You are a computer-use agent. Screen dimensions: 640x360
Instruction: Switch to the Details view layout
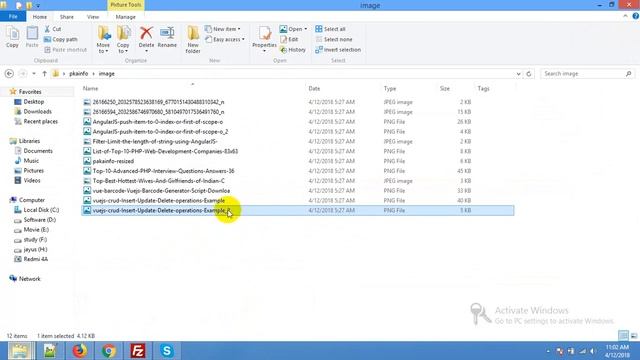point(623,336)
